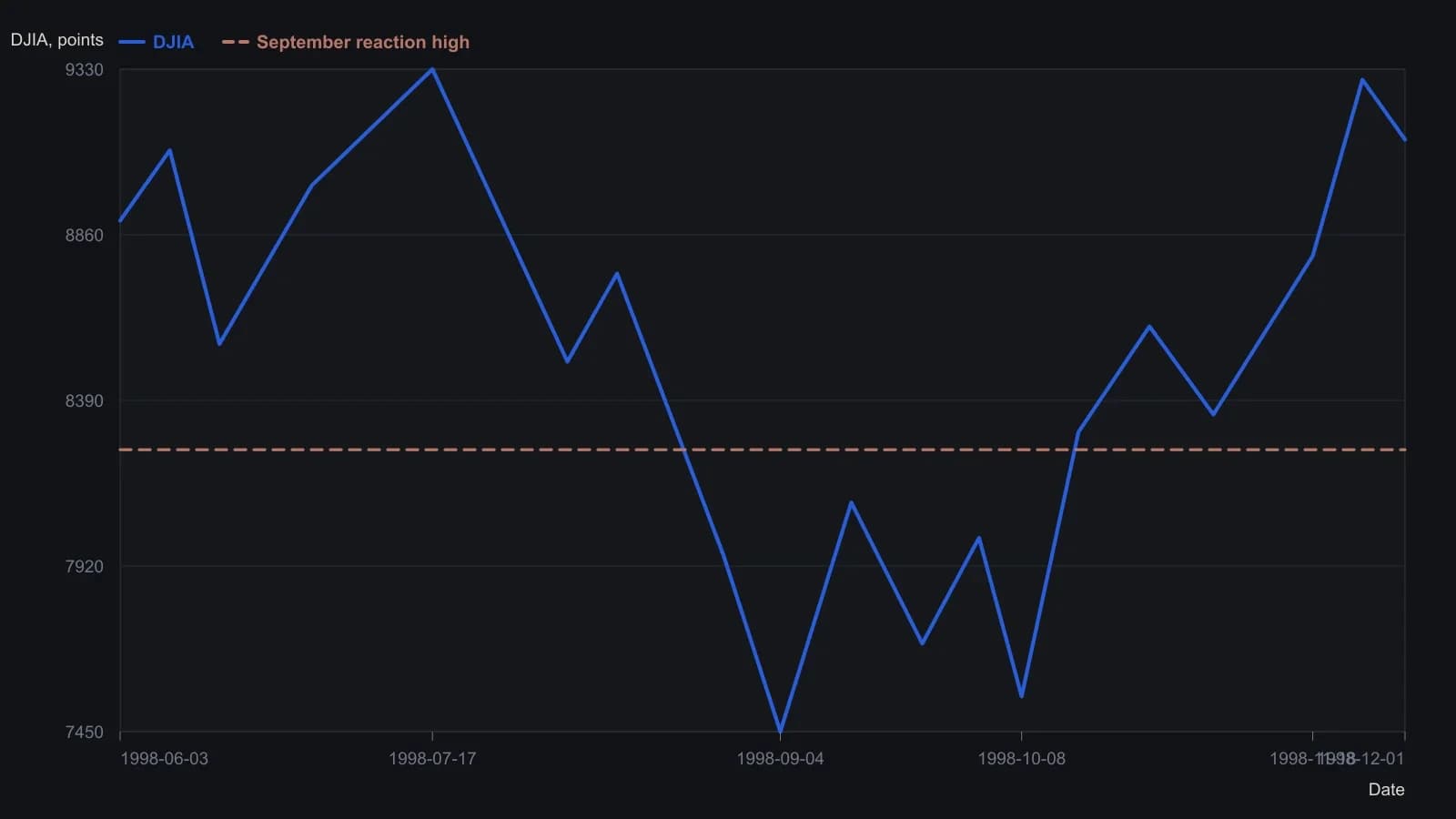
Task: Click the blue DJIA legend line swatch
Action: 132,42
